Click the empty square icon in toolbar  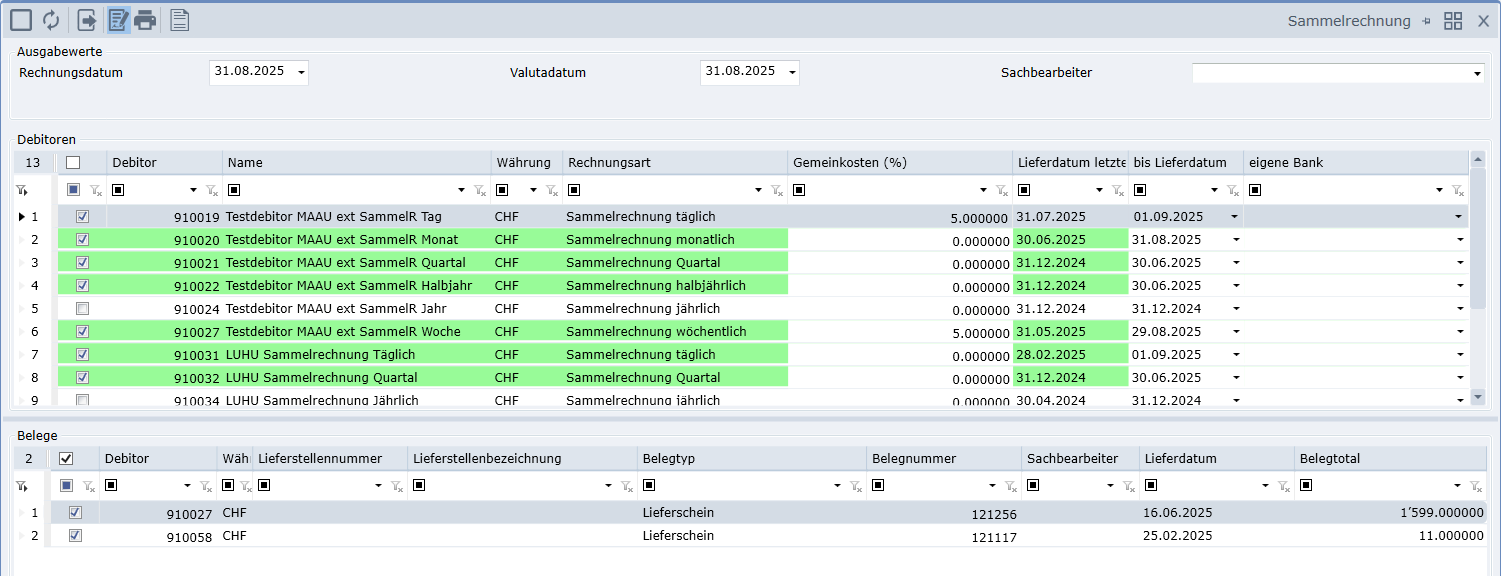tap(21, 20)
